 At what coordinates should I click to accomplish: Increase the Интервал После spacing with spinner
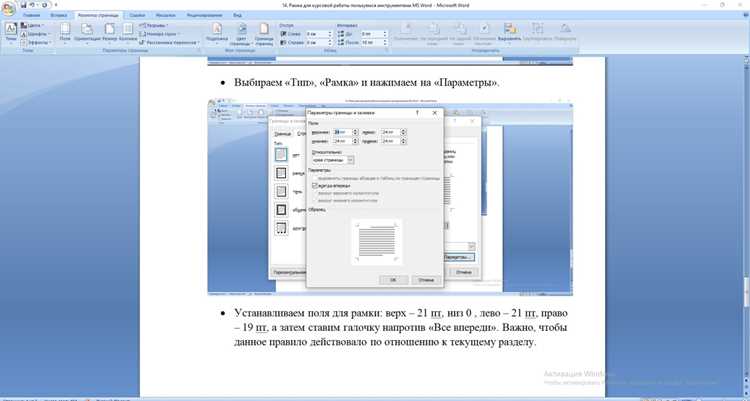385,41
